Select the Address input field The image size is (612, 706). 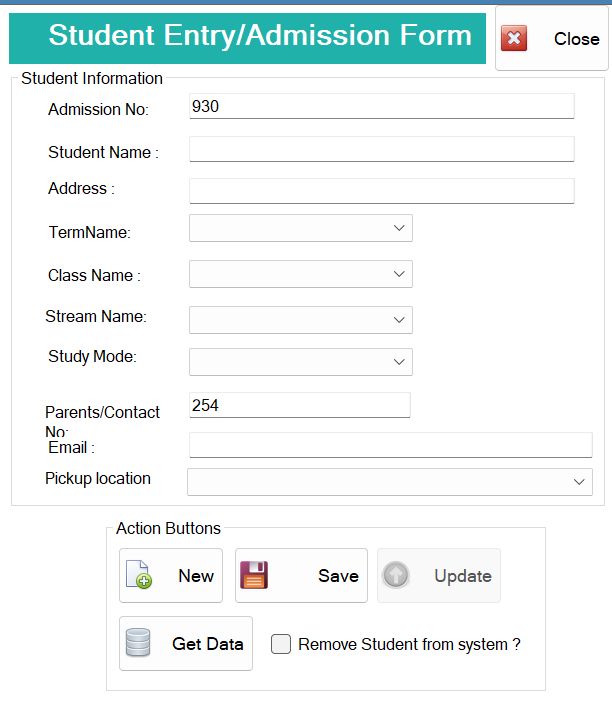click(381, 191)
